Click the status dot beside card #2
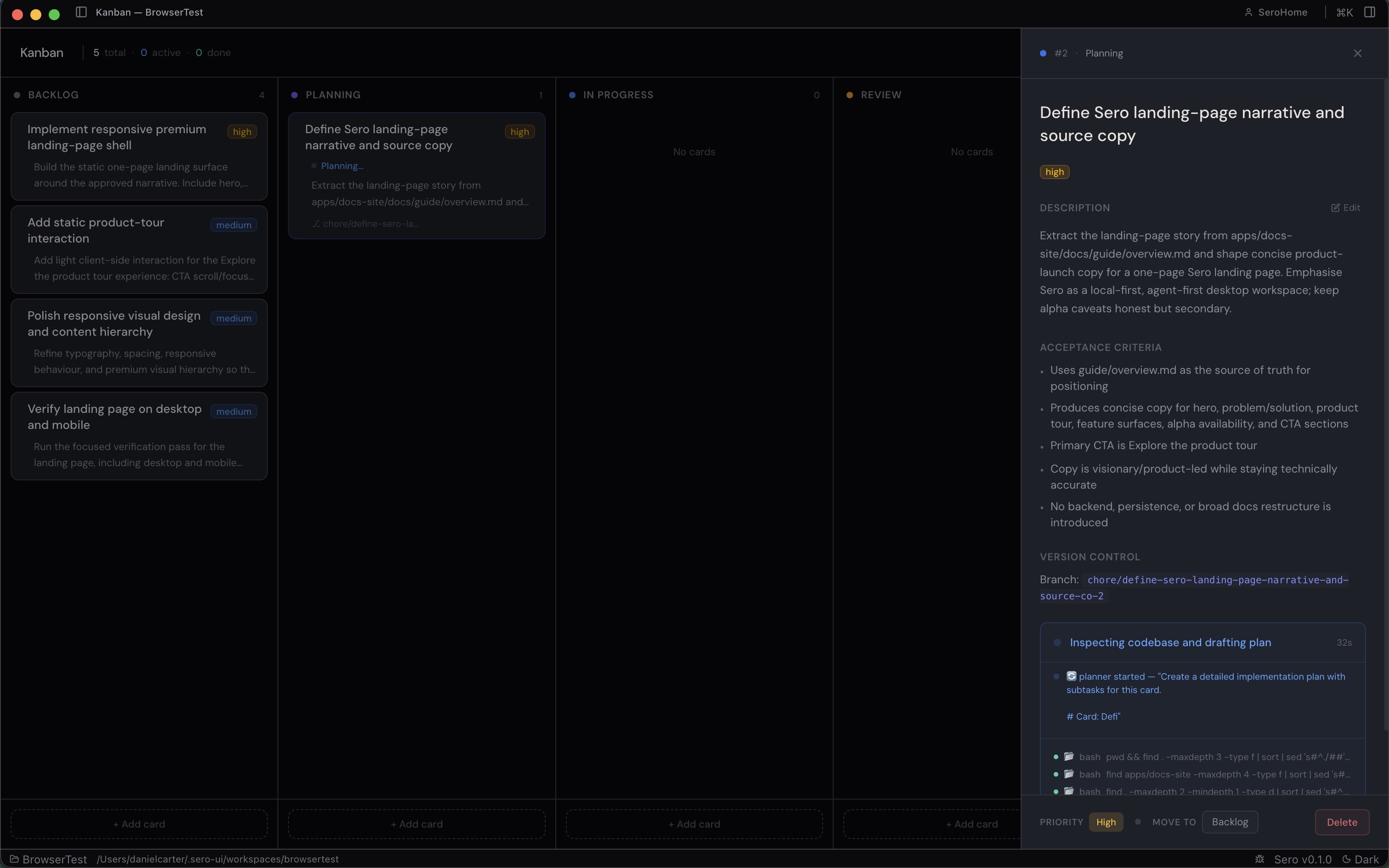The height and width of the screenshot is (868, 1389). pyautogui.click(x=1043, y=53)
